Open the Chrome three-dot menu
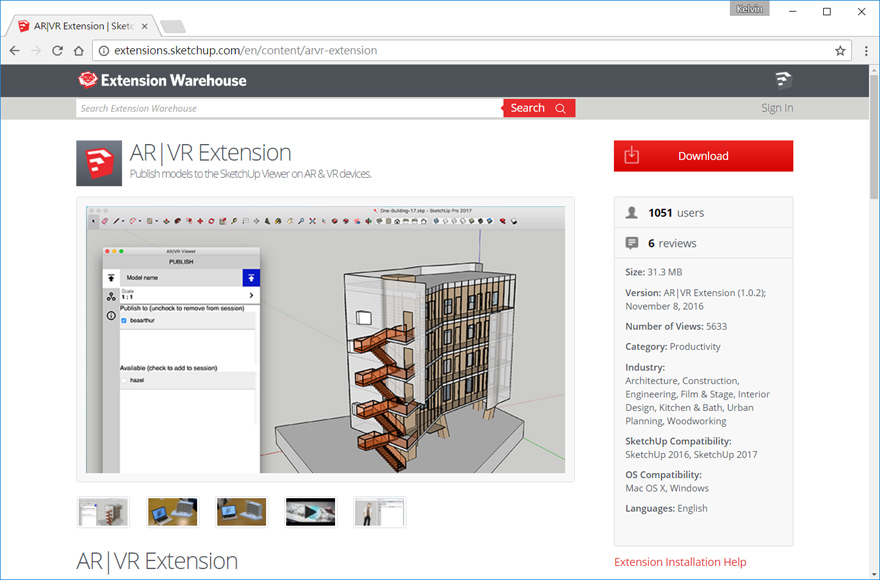Image resolution: width=880 pixels, height=580 pixels. 866,51
